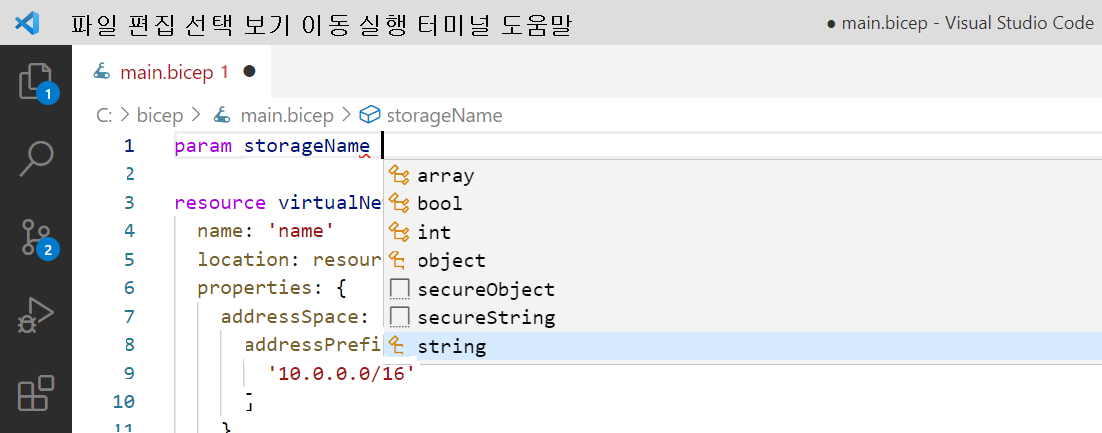Click the VS Code logo icon
1102x433 pixels.
pyautogui.click(x=27, y=23)
